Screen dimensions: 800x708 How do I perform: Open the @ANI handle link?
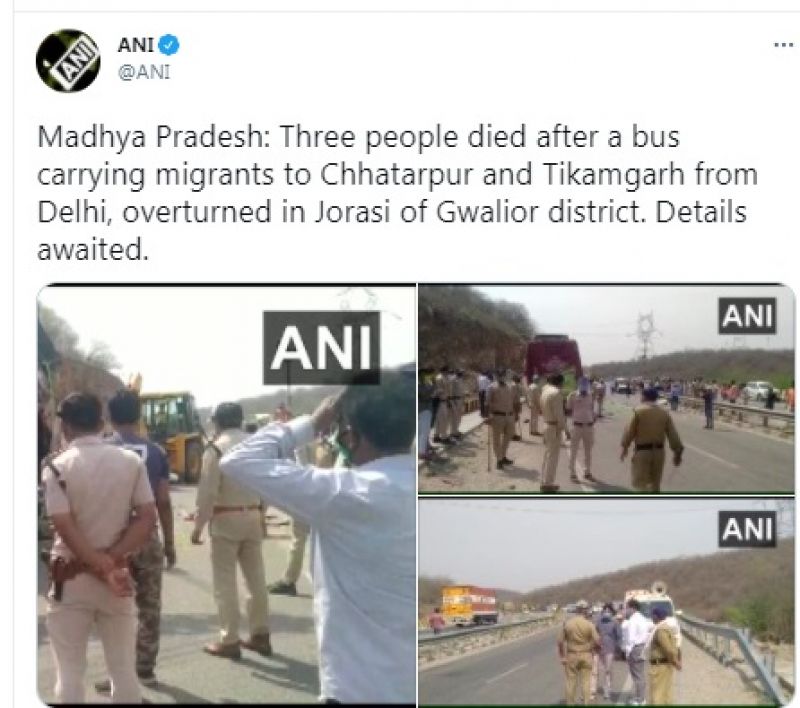coord(144,72)
